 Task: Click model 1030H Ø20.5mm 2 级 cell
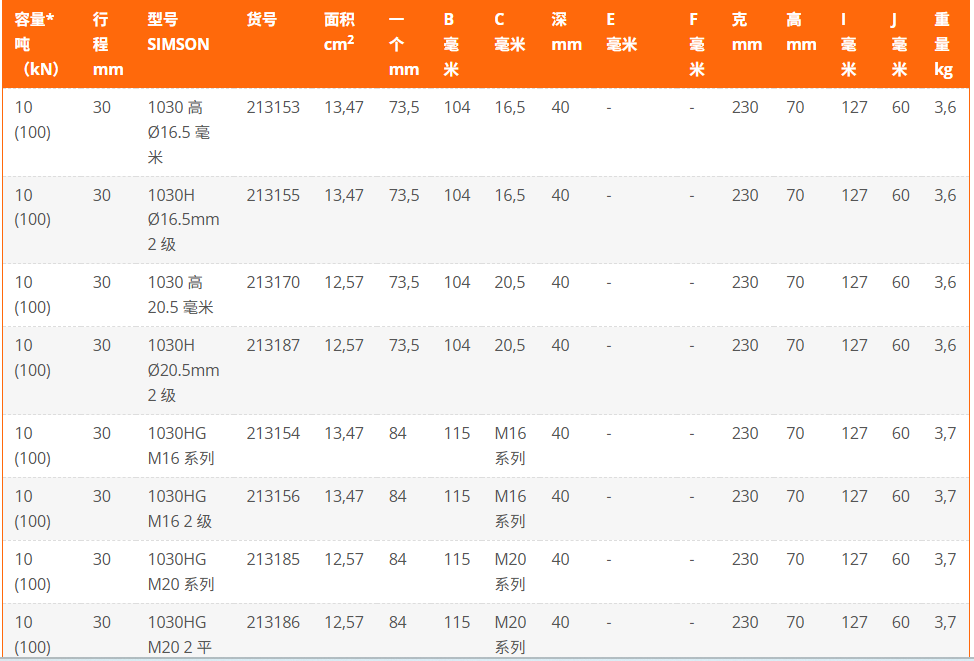(x=183, y=370)
